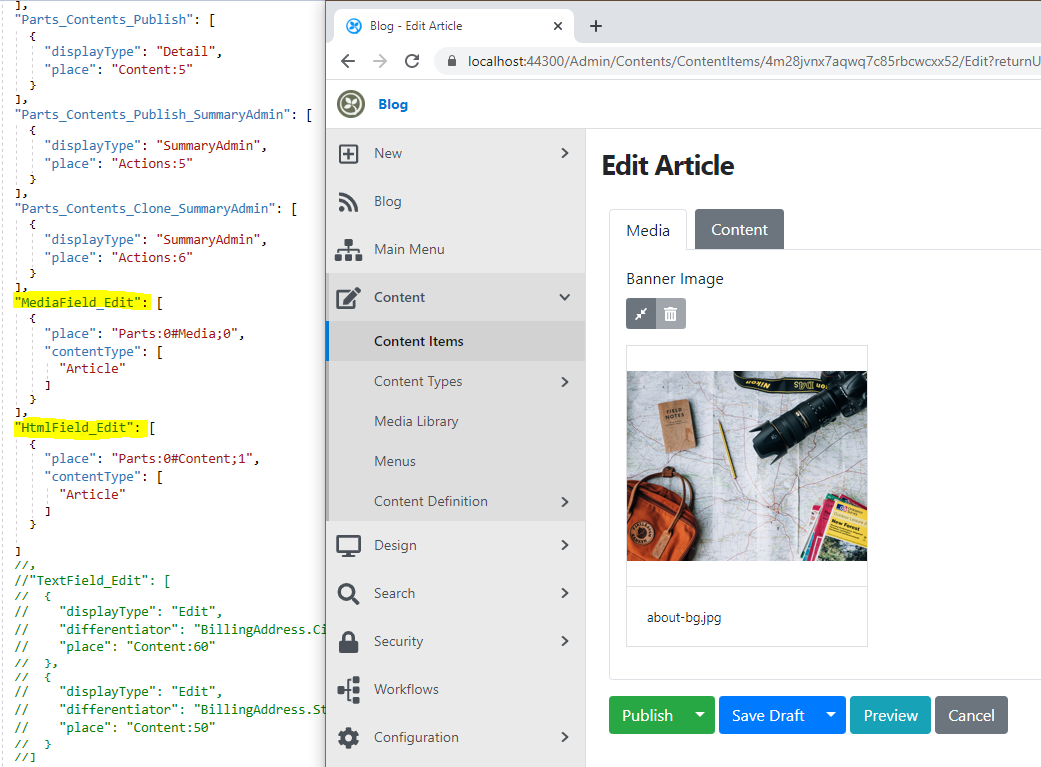1041x767 pixels.
Task: Click the Cancel button
Action: (x=971, y=715)
